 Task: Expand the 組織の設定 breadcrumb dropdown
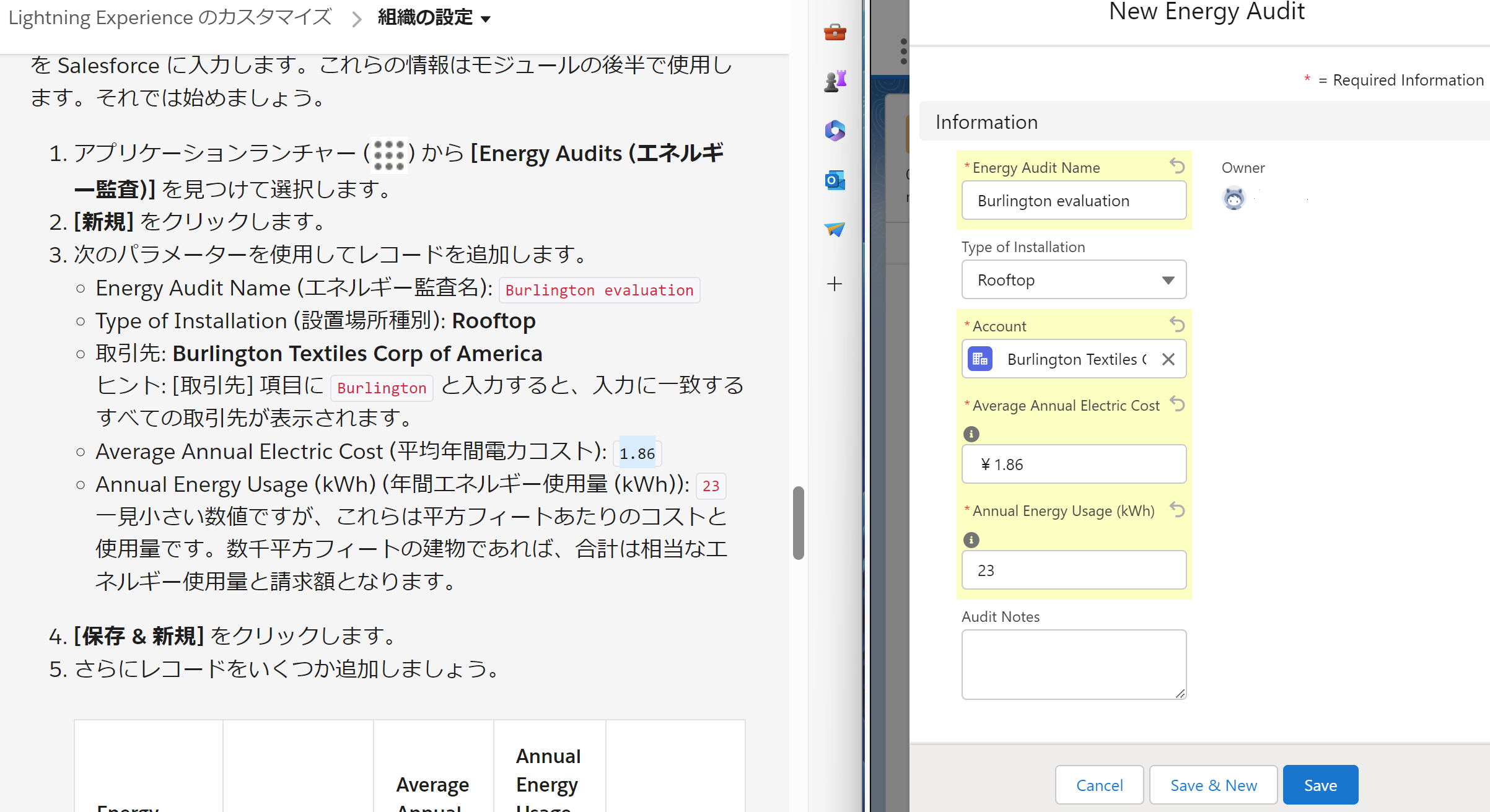tap(486, 19)
